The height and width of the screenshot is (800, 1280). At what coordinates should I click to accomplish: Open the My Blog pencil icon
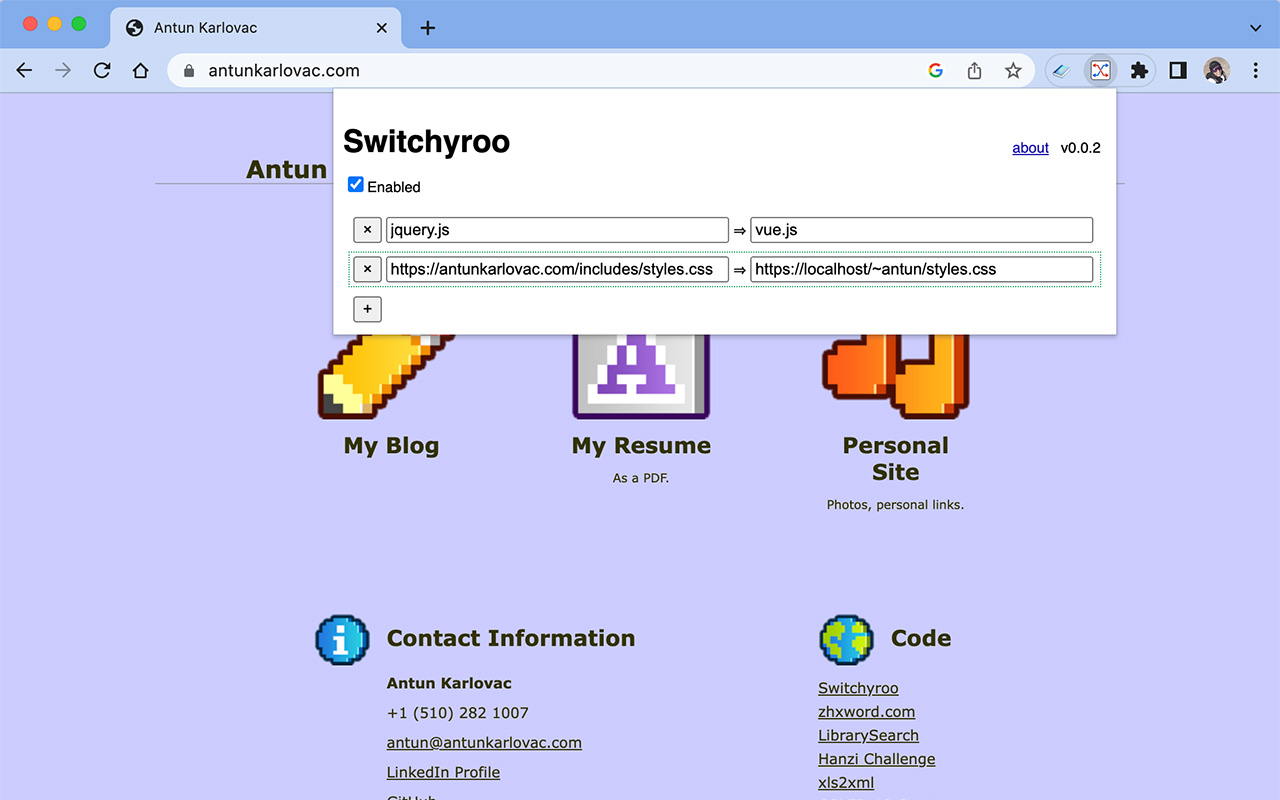[x=388, y=375]
